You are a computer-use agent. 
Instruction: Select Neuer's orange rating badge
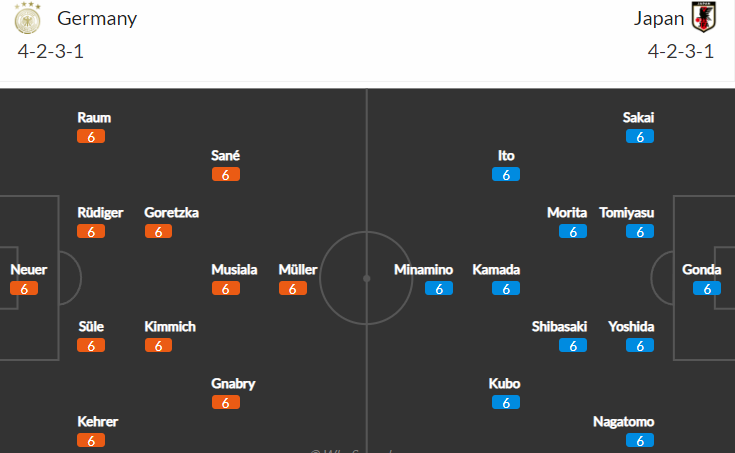click(24, 288)
